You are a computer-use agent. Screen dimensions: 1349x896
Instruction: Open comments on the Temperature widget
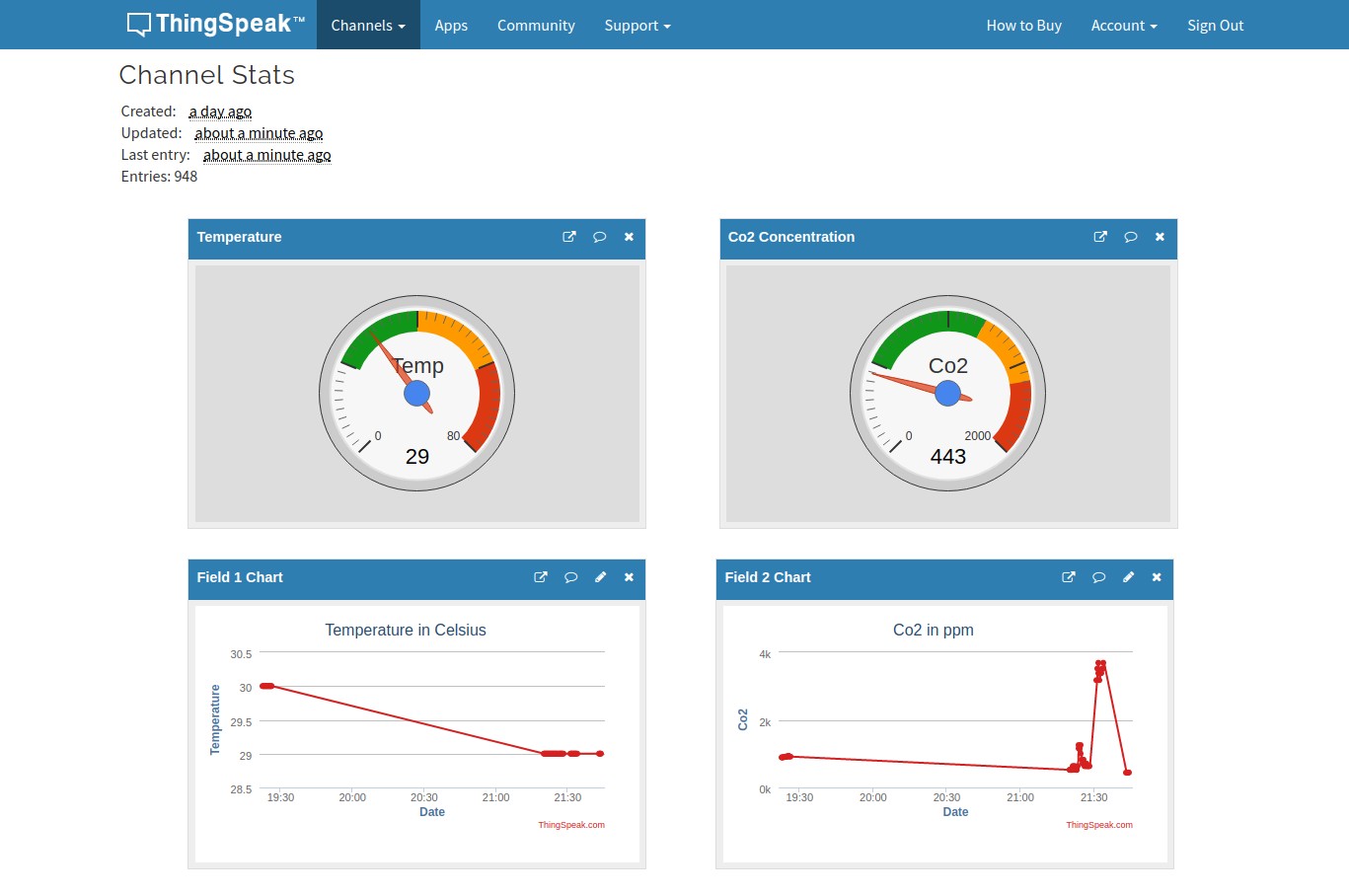(x=599, y=237)
